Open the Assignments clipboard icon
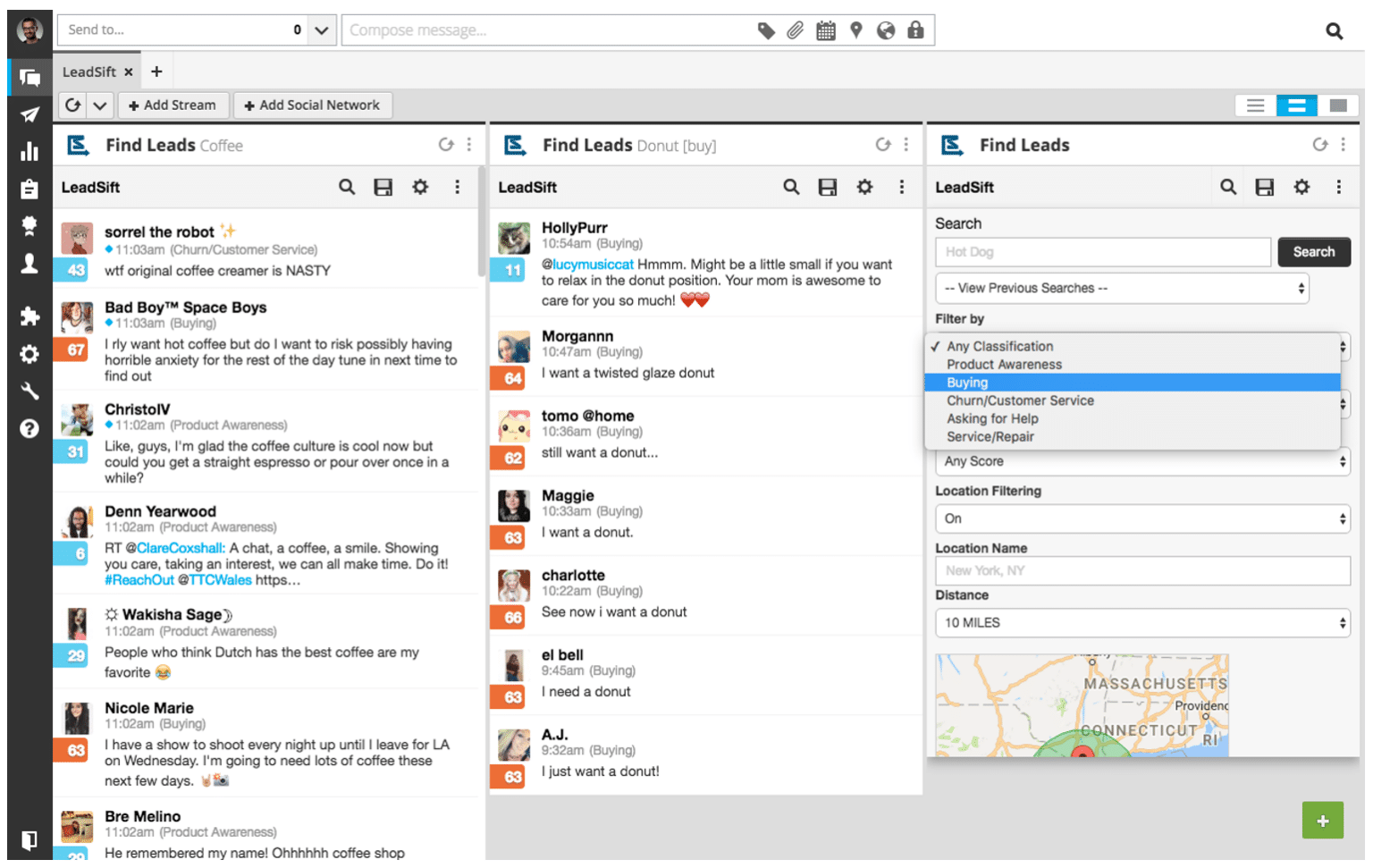The width and height of the screenshot is (1373, 868). click(29, 190)
